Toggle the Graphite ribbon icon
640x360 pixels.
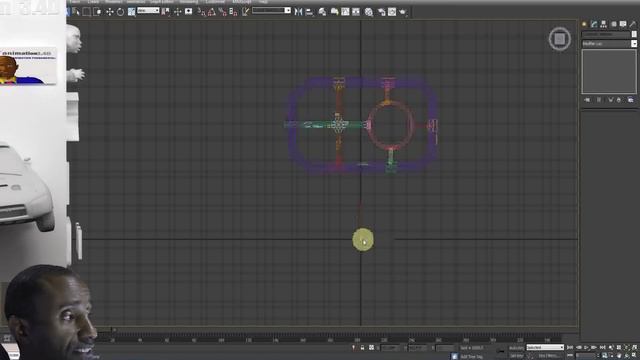[x=334, y=12]
